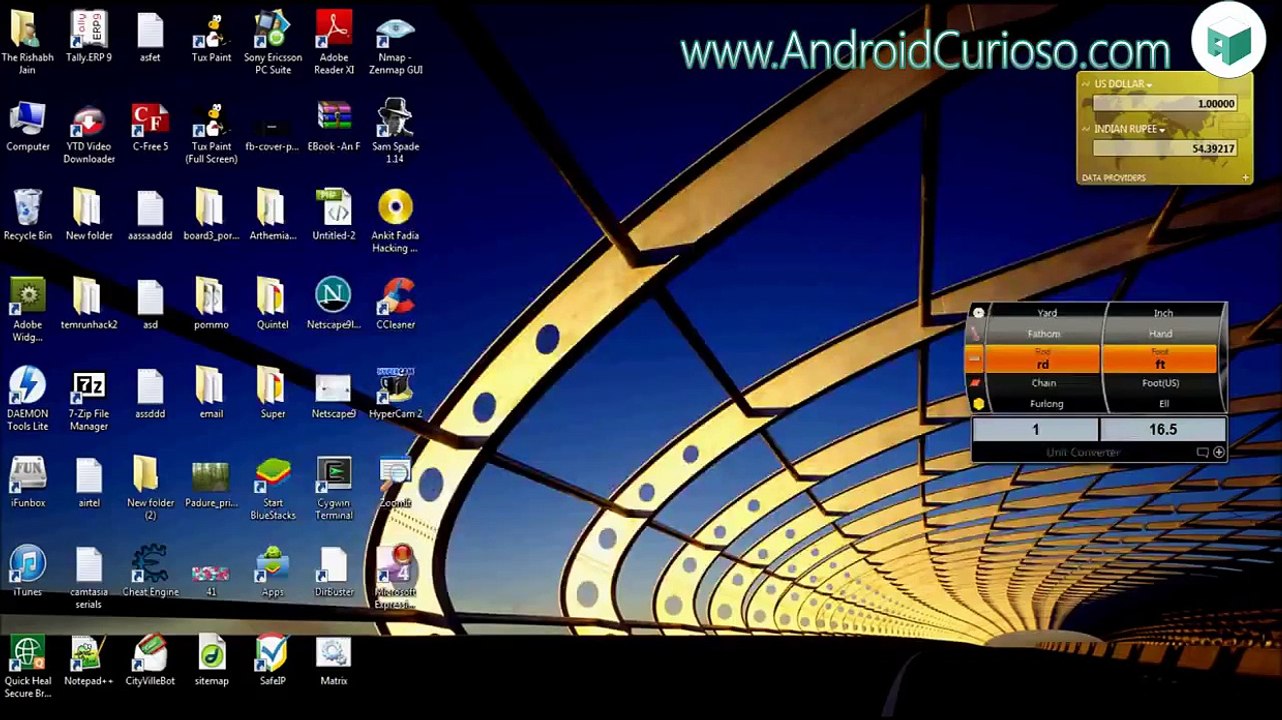This screenshot has width=1282, height=720.
Task: Open Cheat Engine shortcut
Action: [x=150, y=571]
